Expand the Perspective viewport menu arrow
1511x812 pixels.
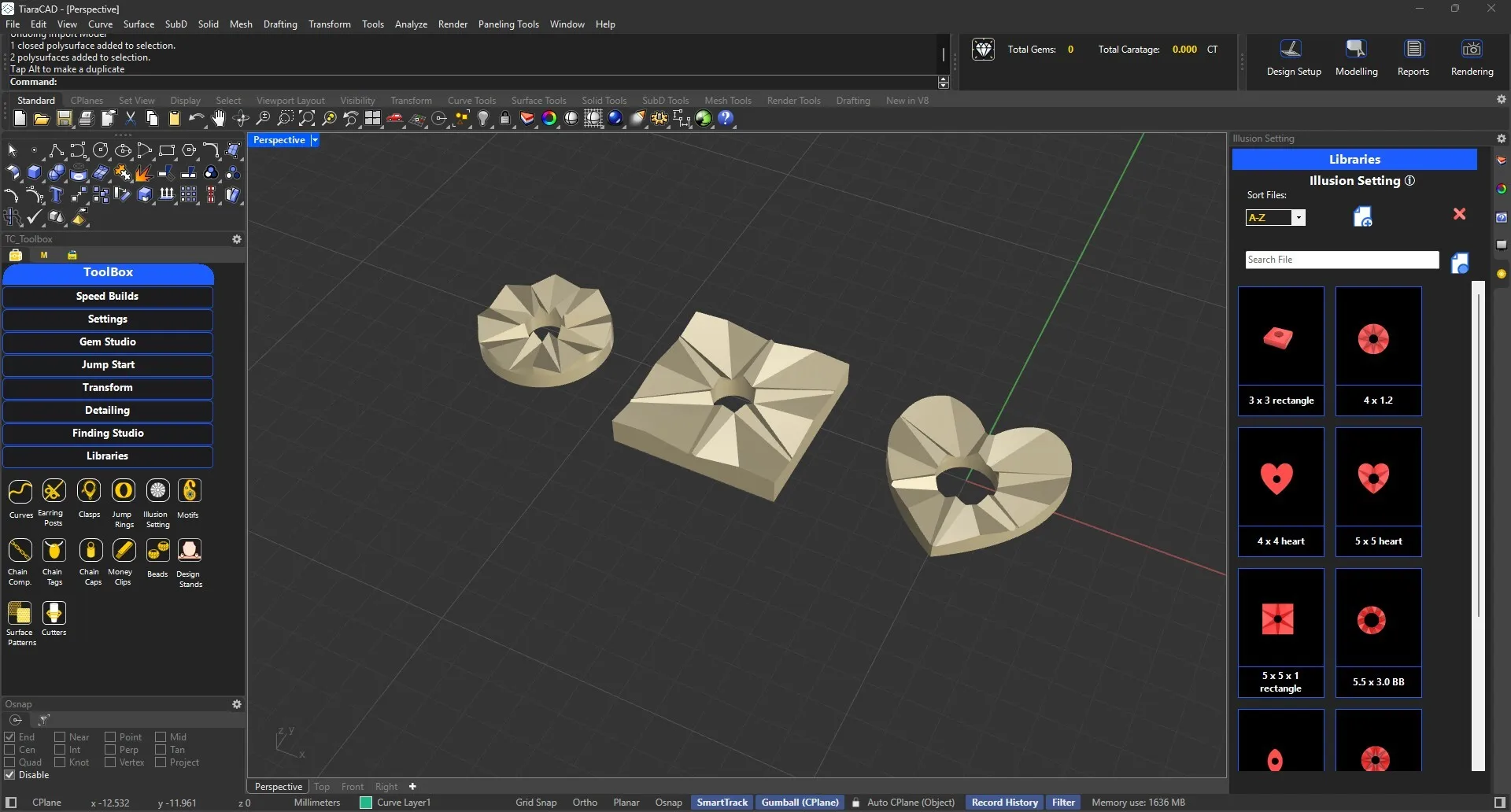pyautogui.click(x=315, y=140)
